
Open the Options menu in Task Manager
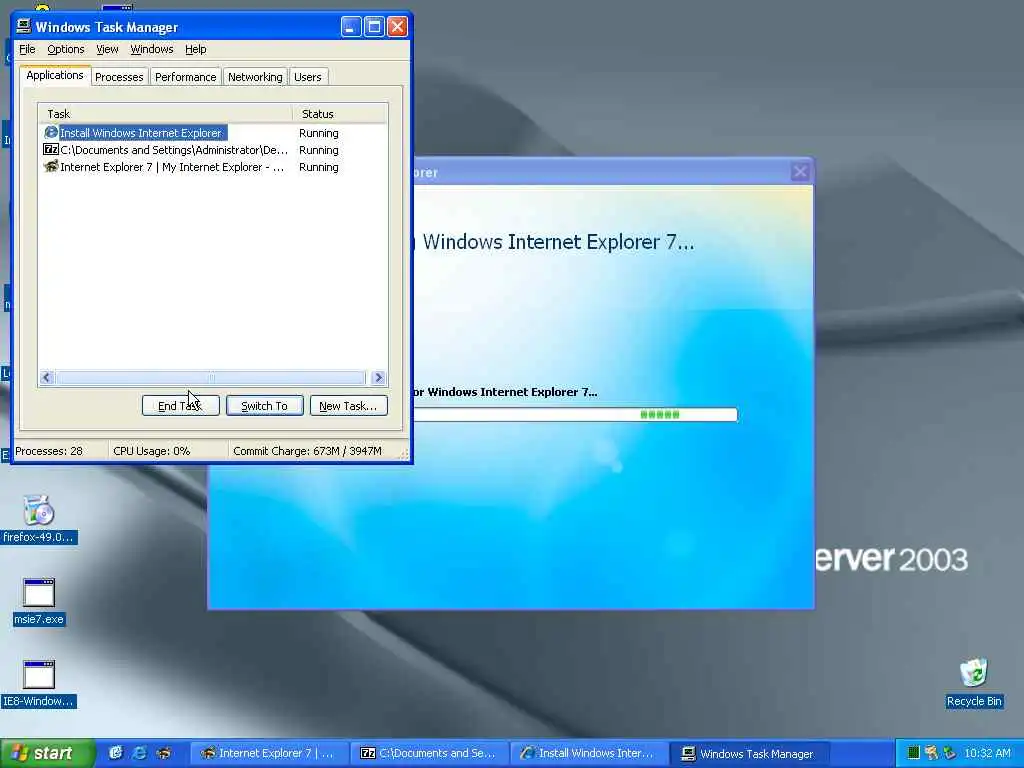tap(65, 49)
